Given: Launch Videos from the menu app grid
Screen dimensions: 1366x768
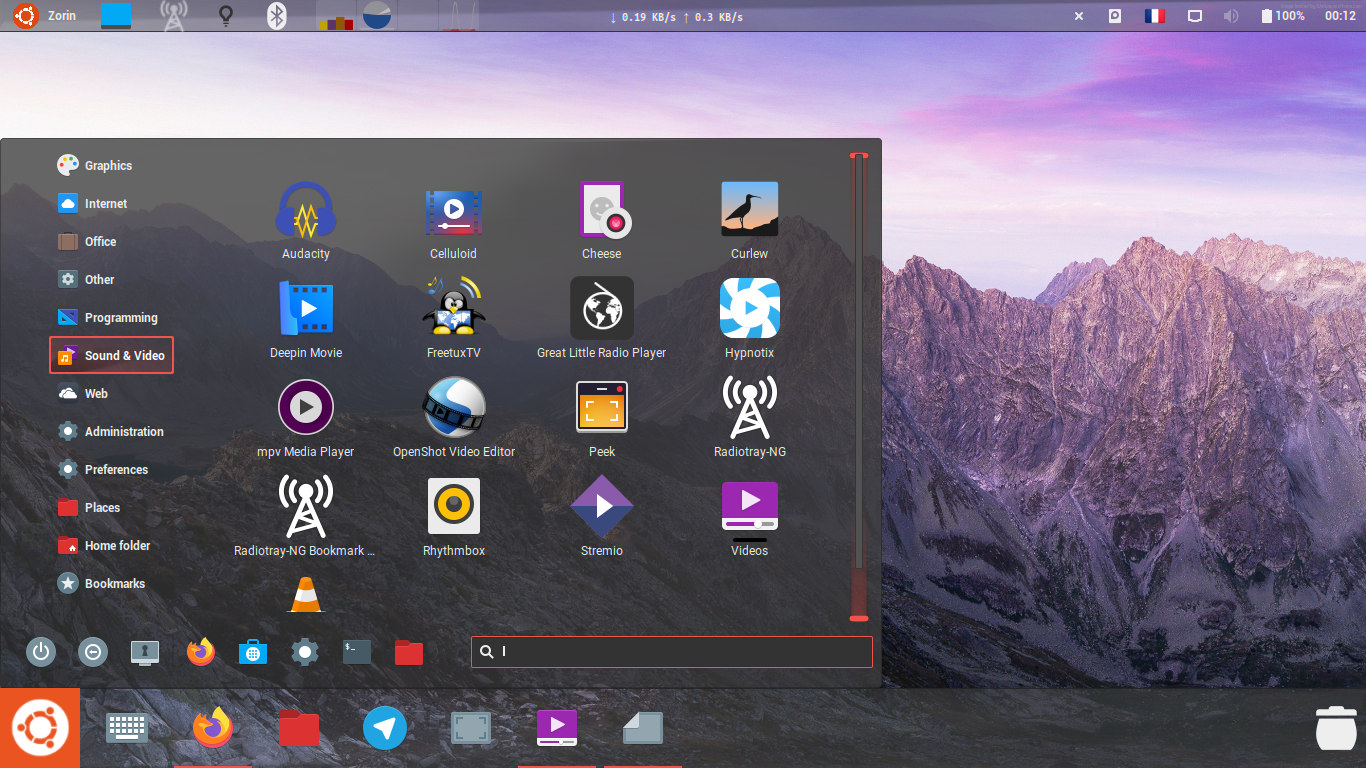Looking at the screenshot, I should 749,517.
